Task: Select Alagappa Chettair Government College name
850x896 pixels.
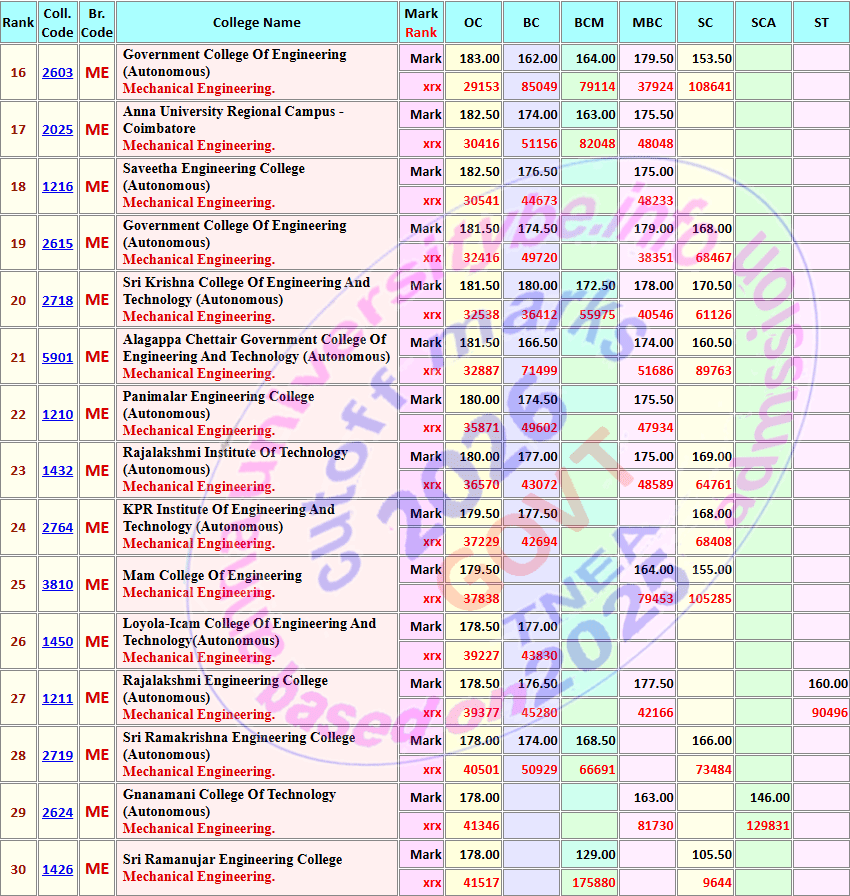Action: click(x=256, y=347)
